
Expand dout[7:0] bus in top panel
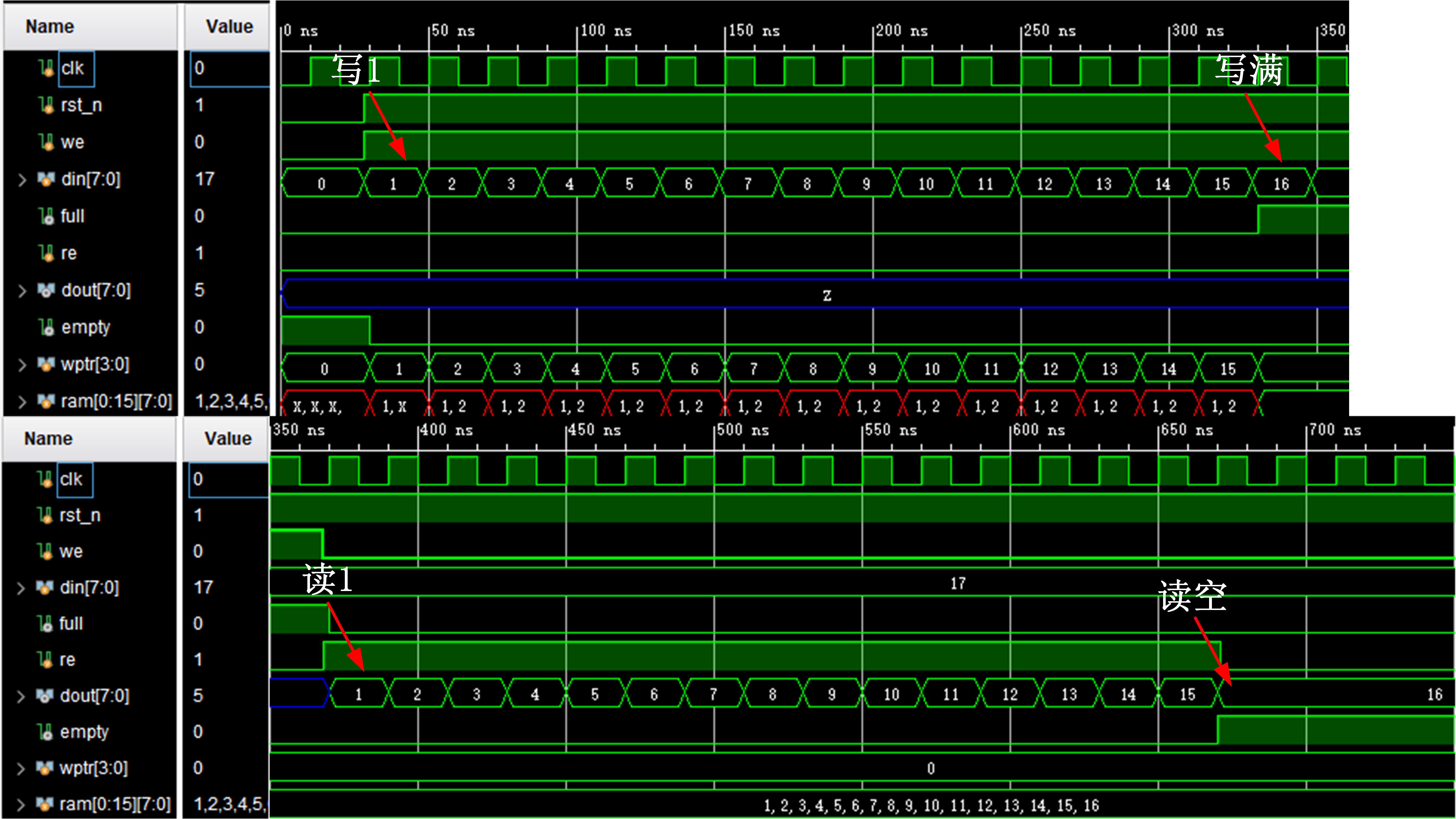[22, 291]
